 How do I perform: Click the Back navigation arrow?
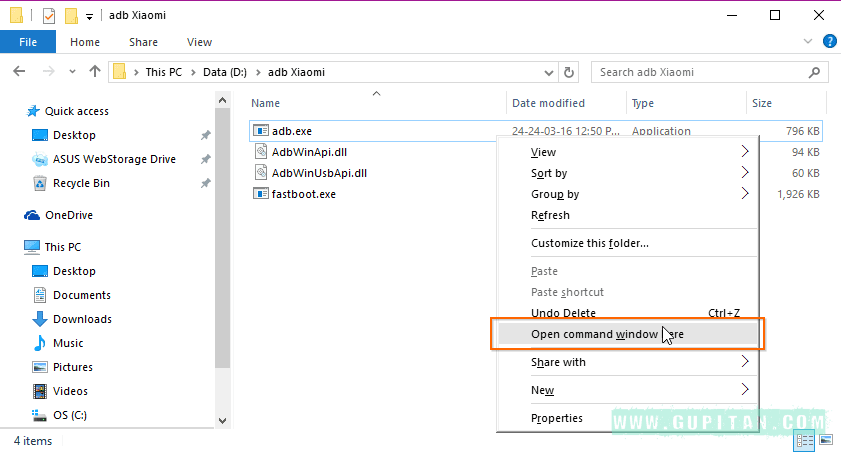[19, 72]
